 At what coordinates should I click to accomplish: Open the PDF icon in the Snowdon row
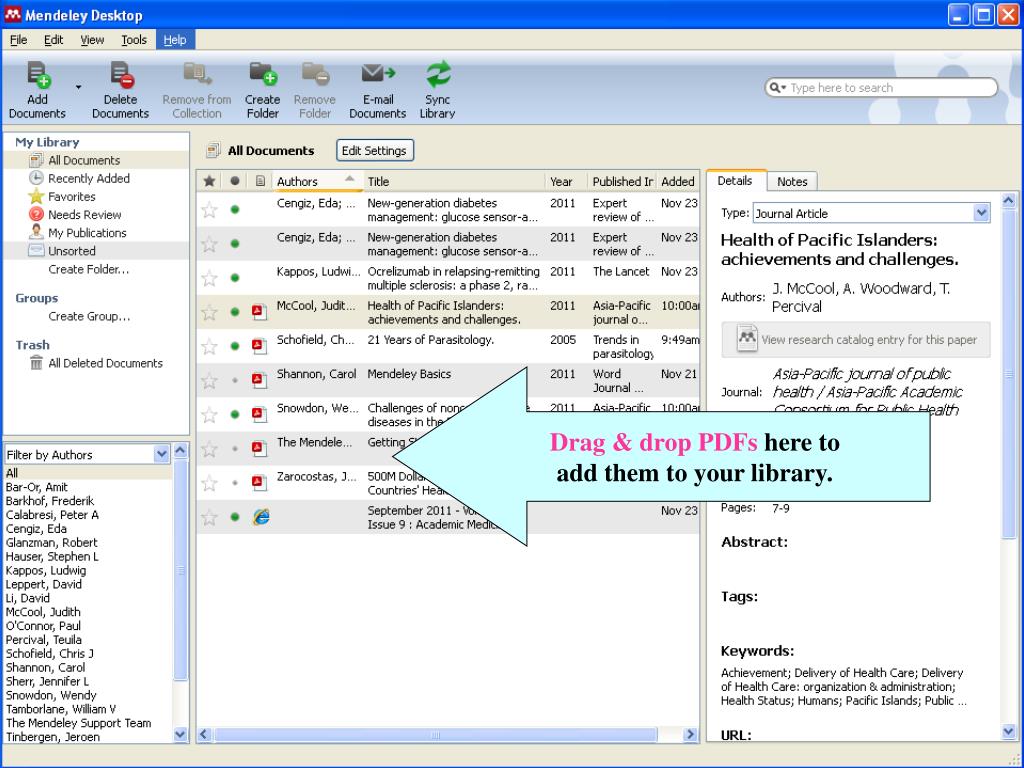pos(259,414)
